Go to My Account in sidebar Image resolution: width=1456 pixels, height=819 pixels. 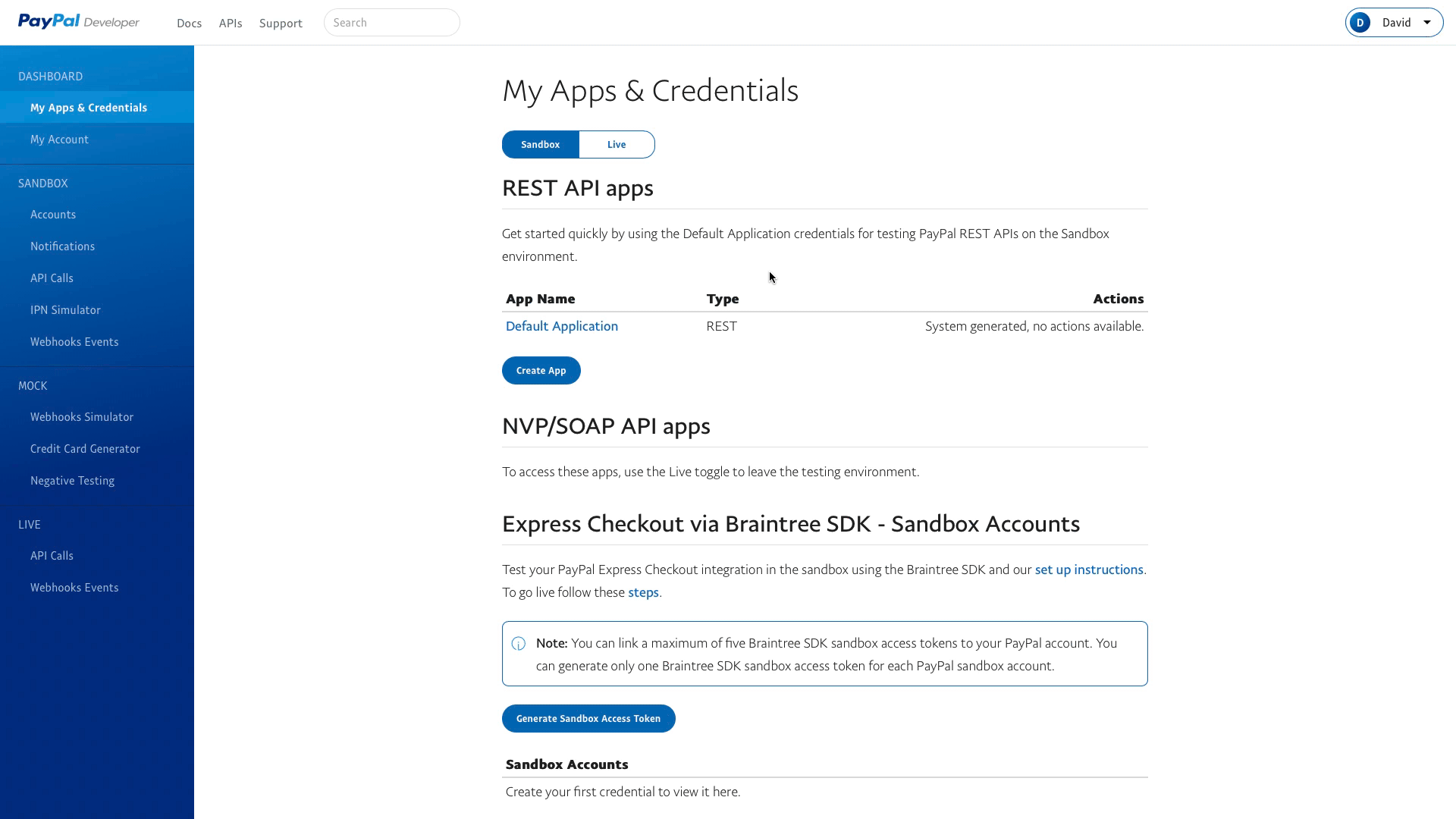59,140
